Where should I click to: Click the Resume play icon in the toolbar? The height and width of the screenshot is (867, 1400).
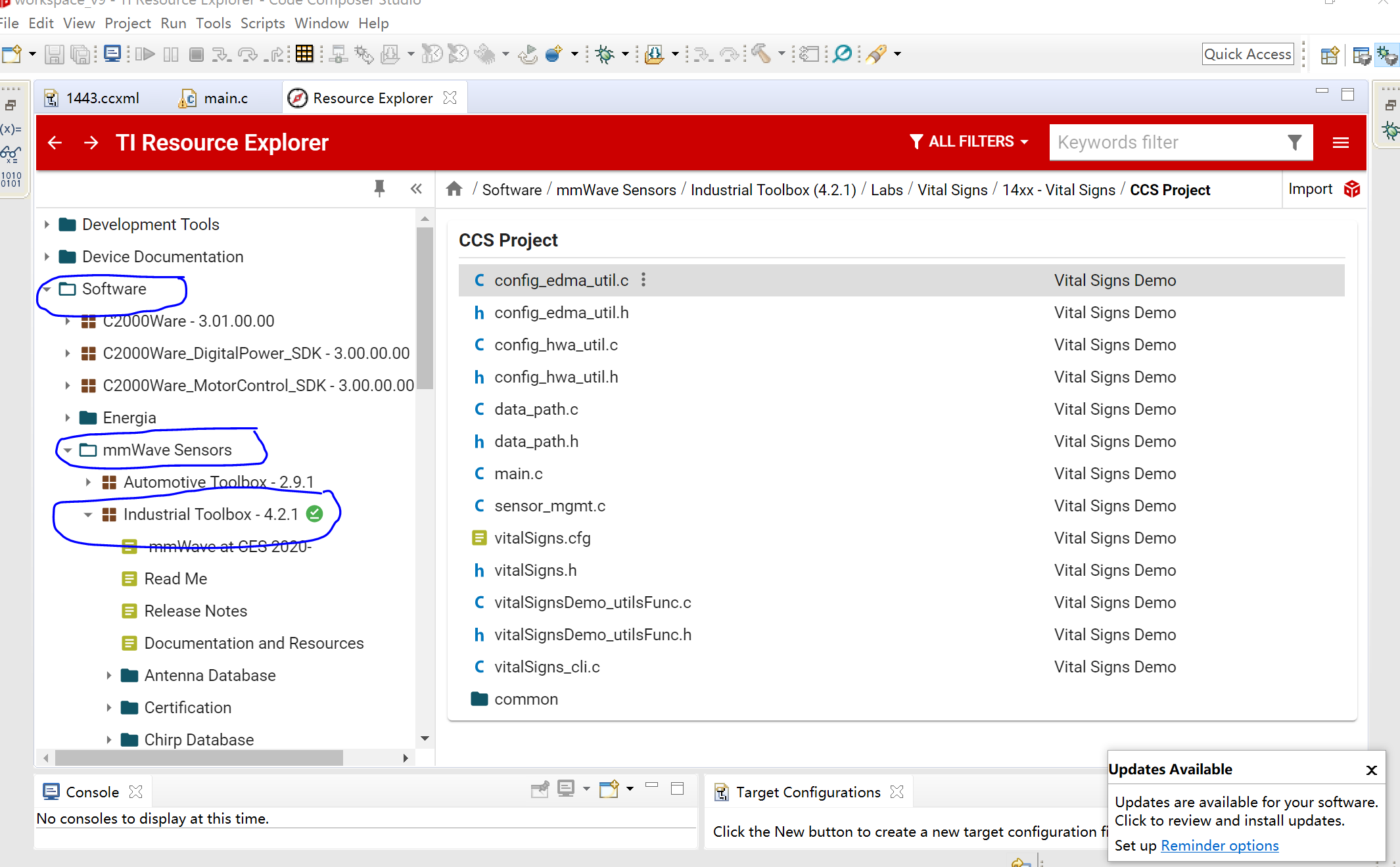click(145, 54)
